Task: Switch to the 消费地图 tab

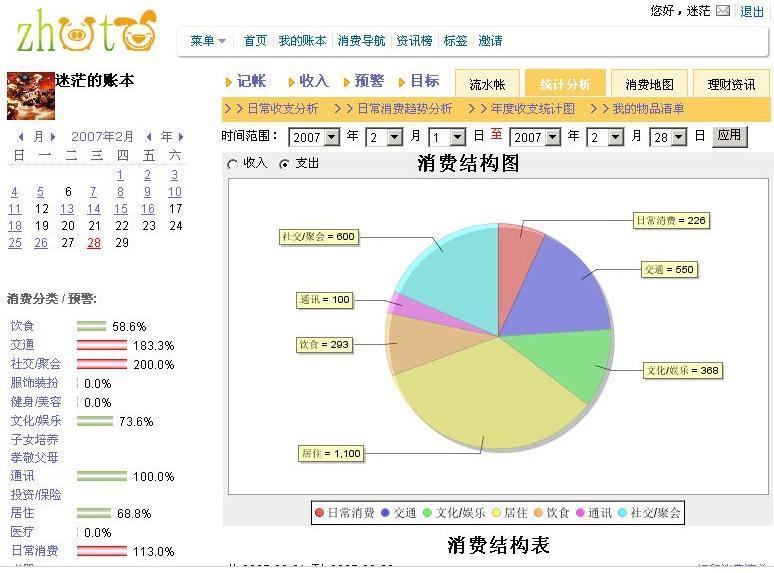Action: click(649, 85)
